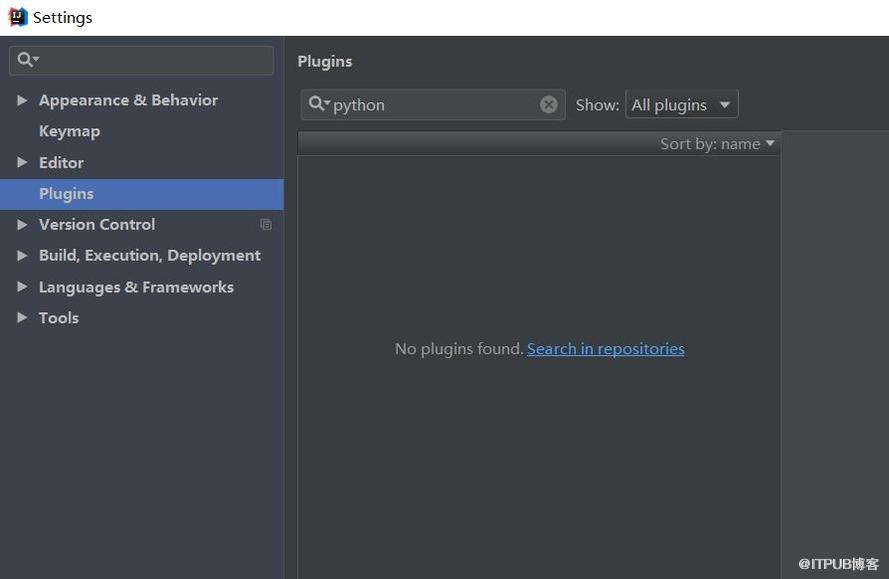889x579 pixels.
Task: Select Build, Execution, Deployment item
Action: (150, 256)
